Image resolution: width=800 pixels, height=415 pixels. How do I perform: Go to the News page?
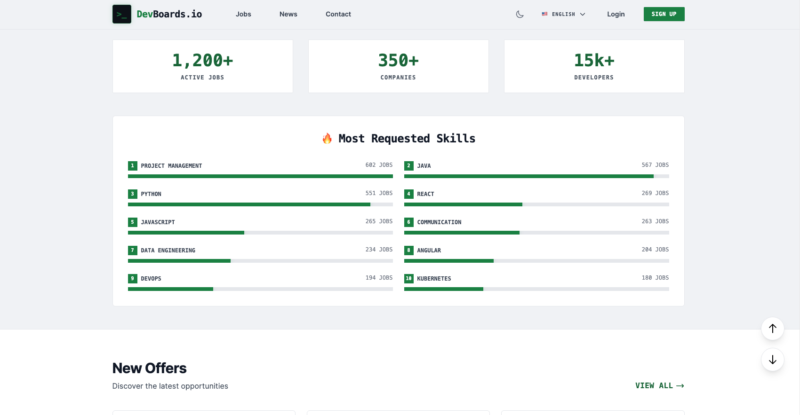pyautogui.click(x=288, y=14)
